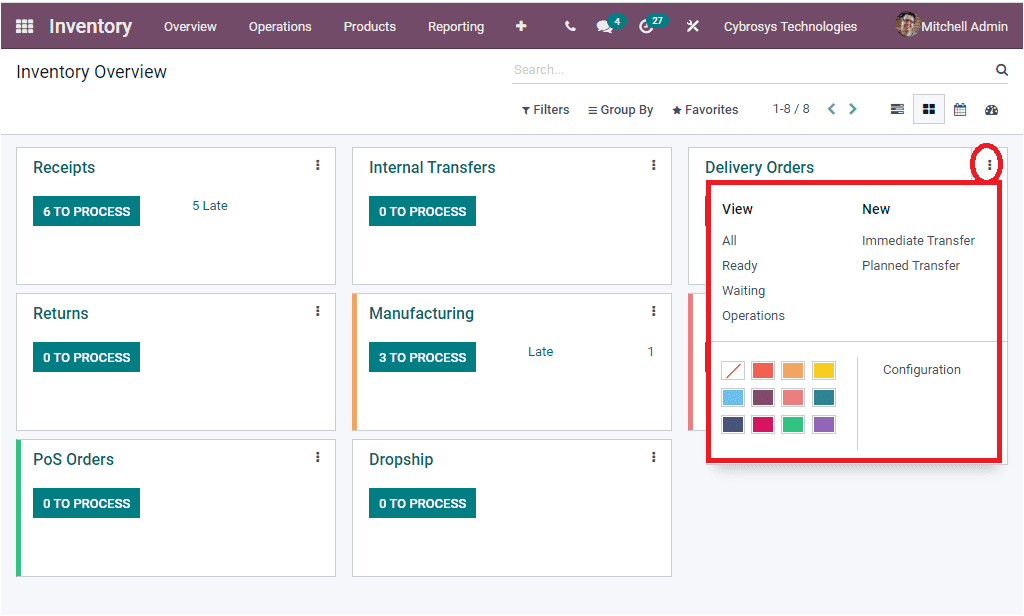Open the Delivery Orders kanban options menu

pos(988,164)
